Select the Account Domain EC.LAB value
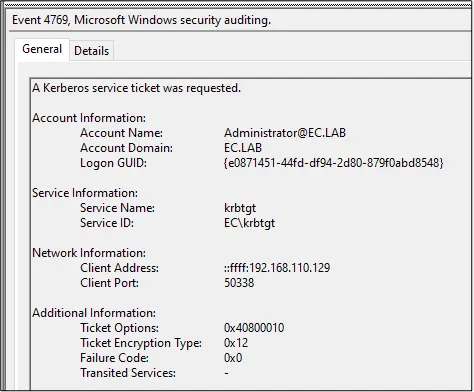Image resolution: width=474 pixels, height=392 pixels. coord(243,148)
